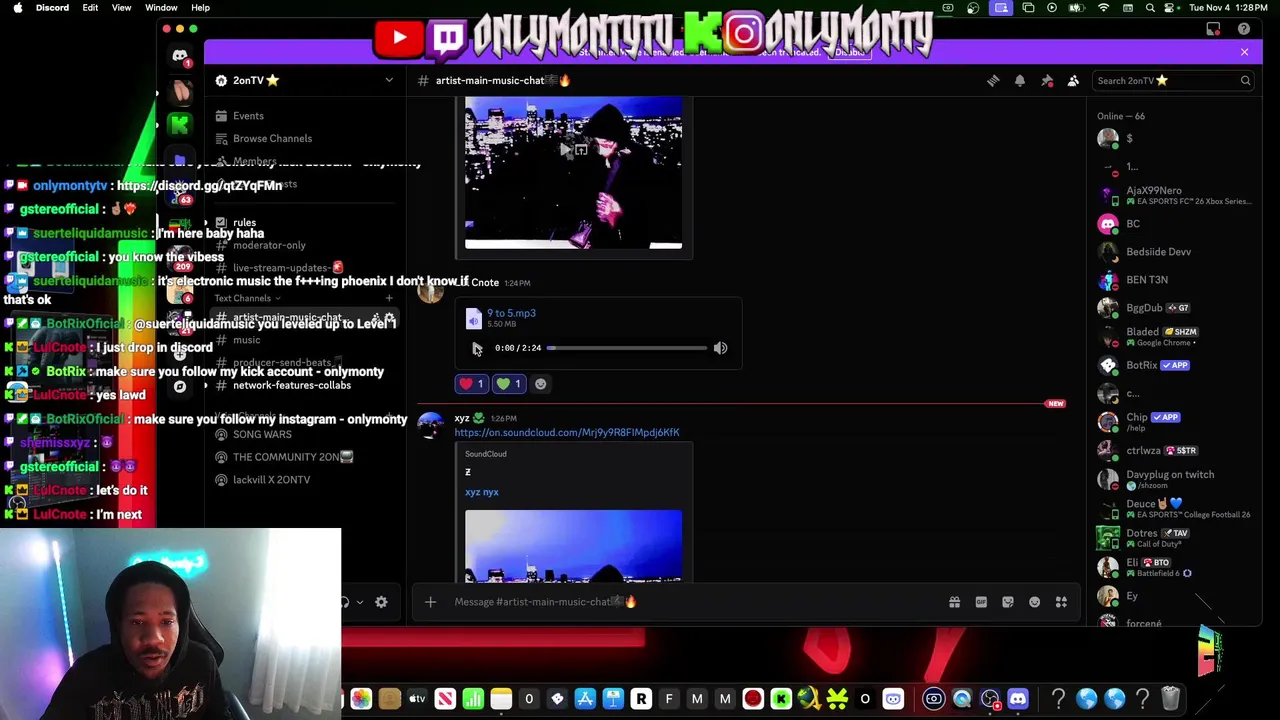Click the Wi-Fi status icon in menu bar

(x=1103, y=8)
